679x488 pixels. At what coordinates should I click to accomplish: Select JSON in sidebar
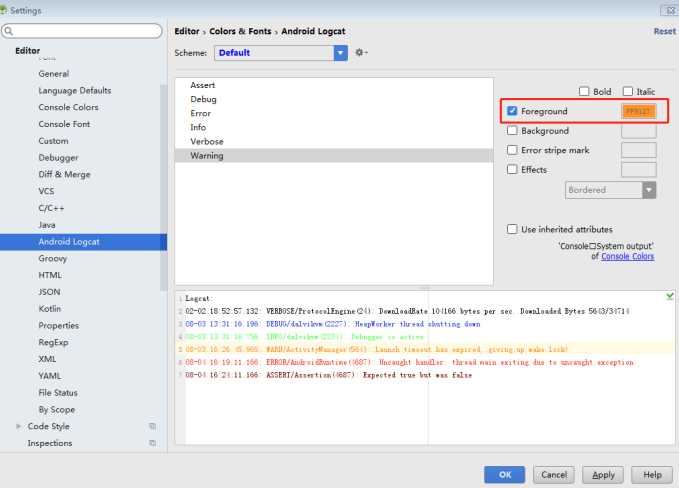coord(49,292)
